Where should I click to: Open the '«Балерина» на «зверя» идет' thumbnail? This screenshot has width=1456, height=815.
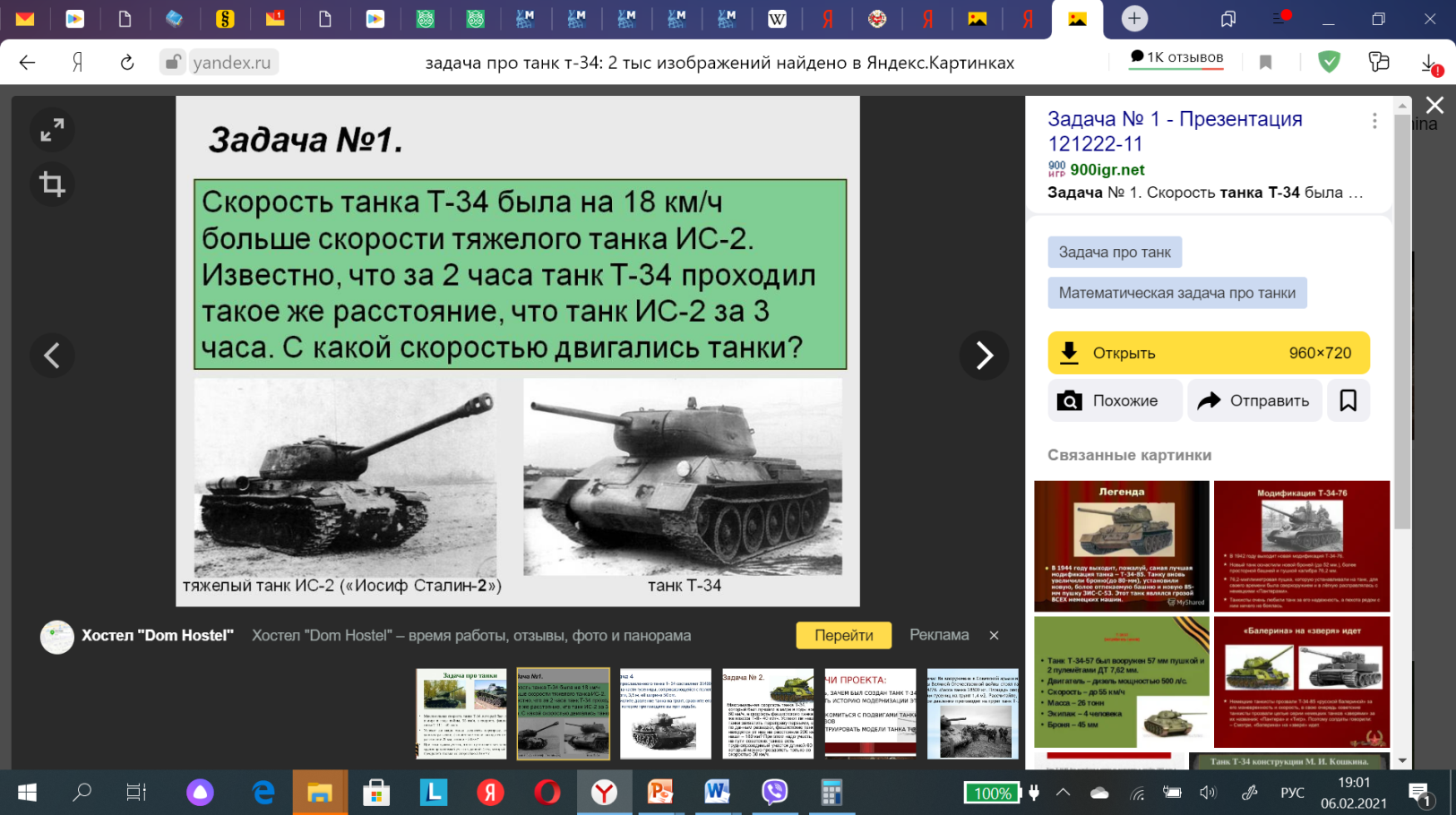click(x=1302, y=682)
